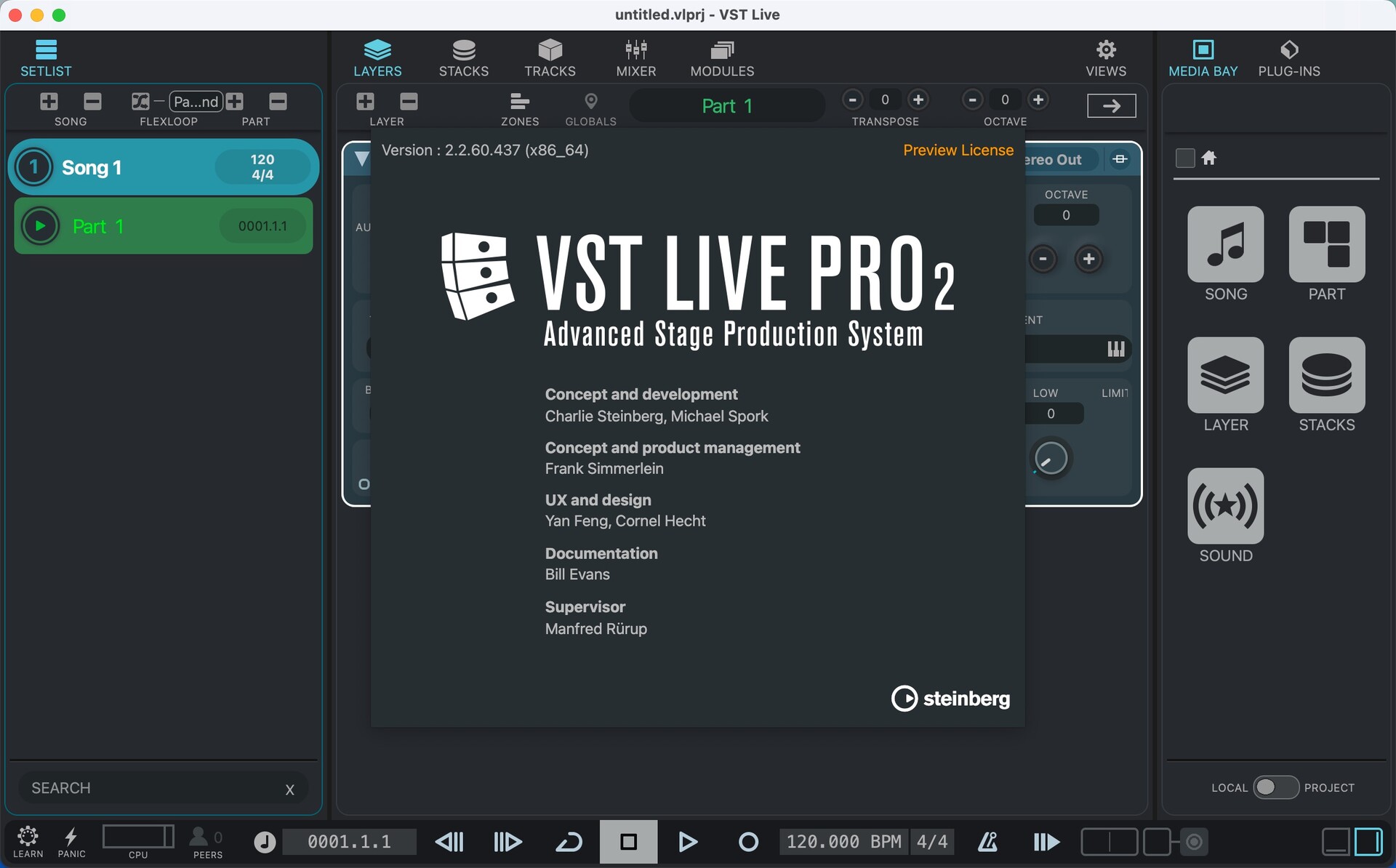Remove part with the minus icon

pyautogui.click(x=278, y=101)
